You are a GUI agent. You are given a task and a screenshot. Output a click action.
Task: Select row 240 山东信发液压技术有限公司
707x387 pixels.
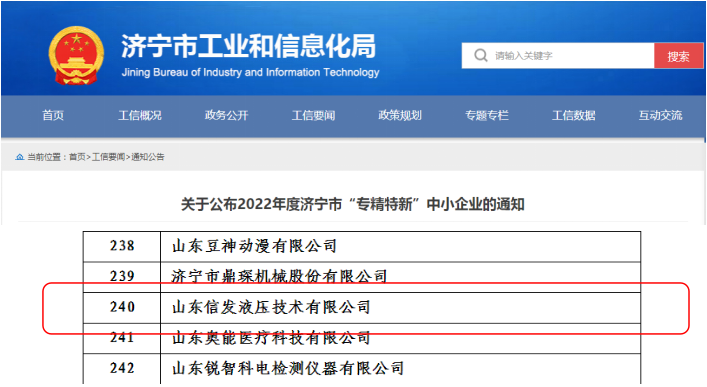[362, 308]
